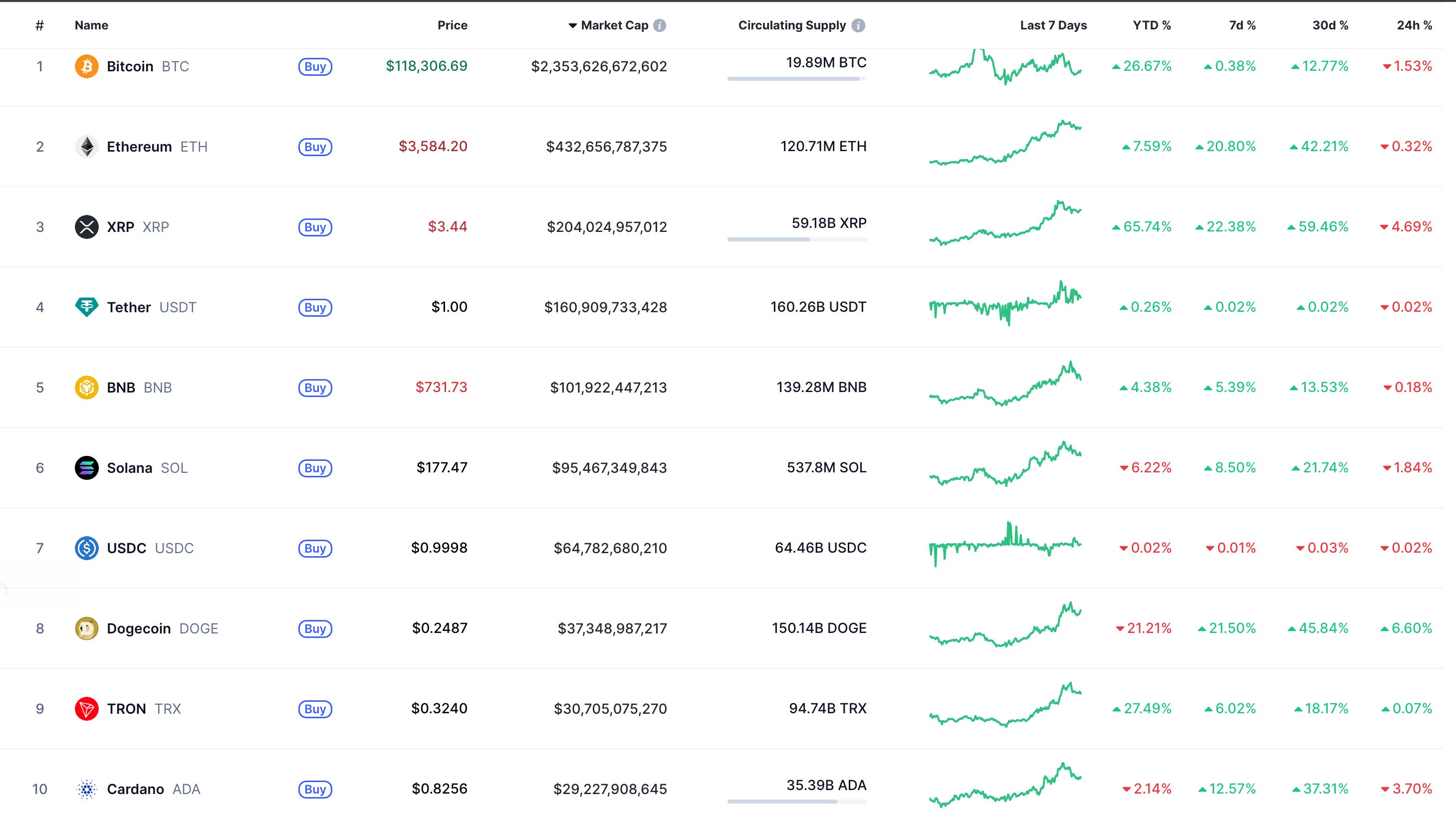This screenshot has height=820, width=1456.
Task: Click the Dogecoin logo icon
Action: [86, 628]
